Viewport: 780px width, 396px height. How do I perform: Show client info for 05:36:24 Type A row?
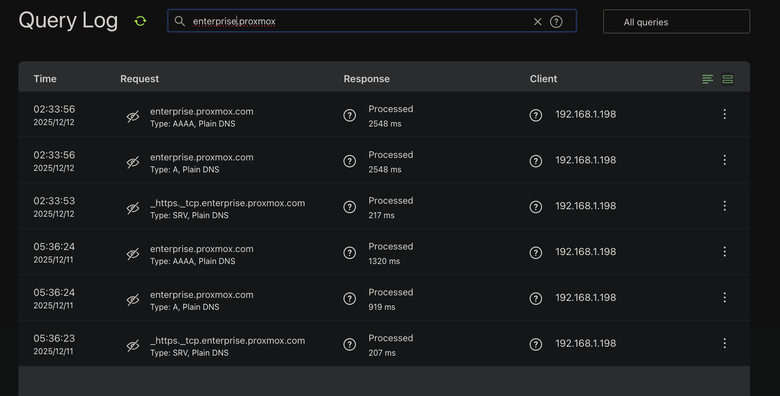coord(536,298)
